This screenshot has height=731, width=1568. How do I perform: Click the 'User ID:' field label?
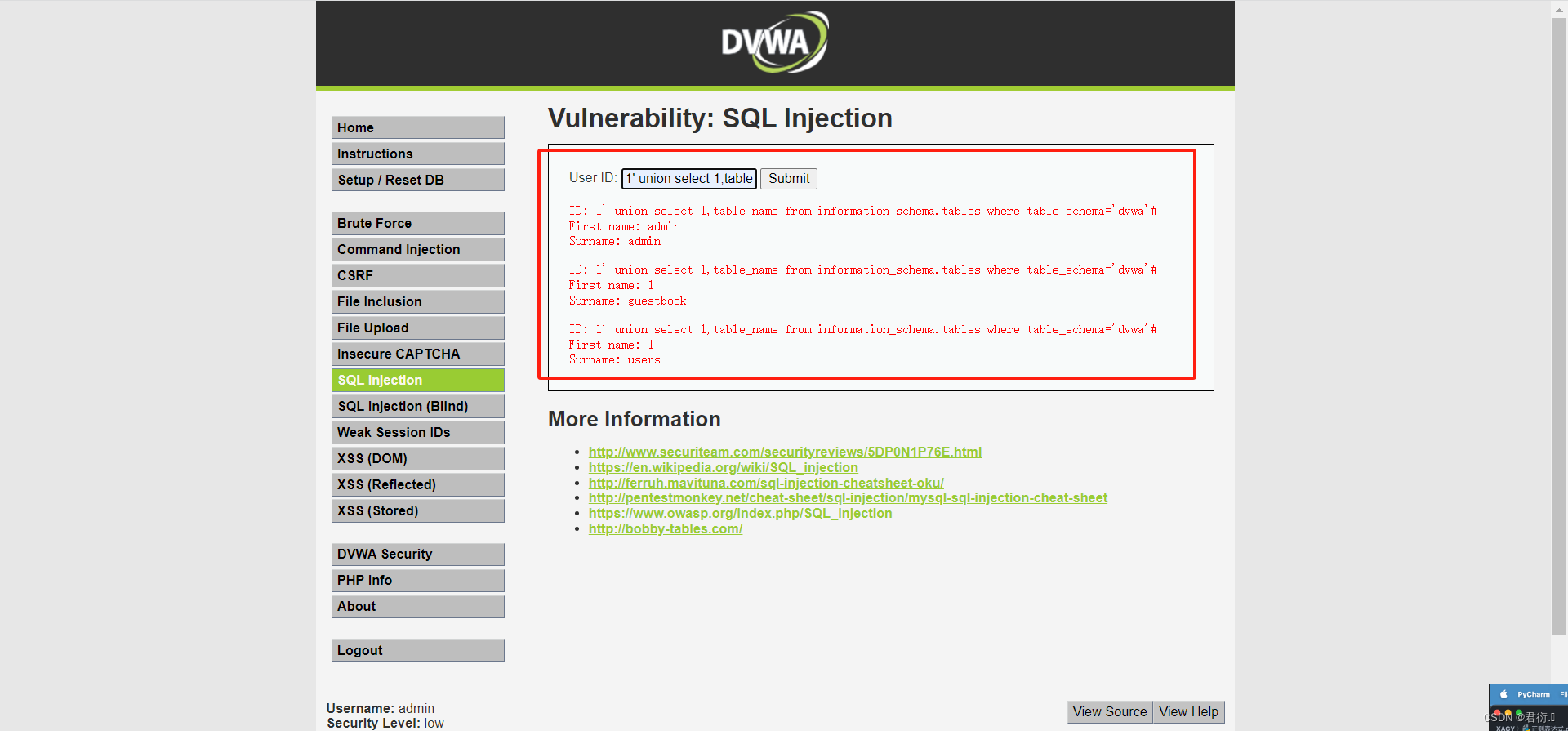(x=593, y=178)
